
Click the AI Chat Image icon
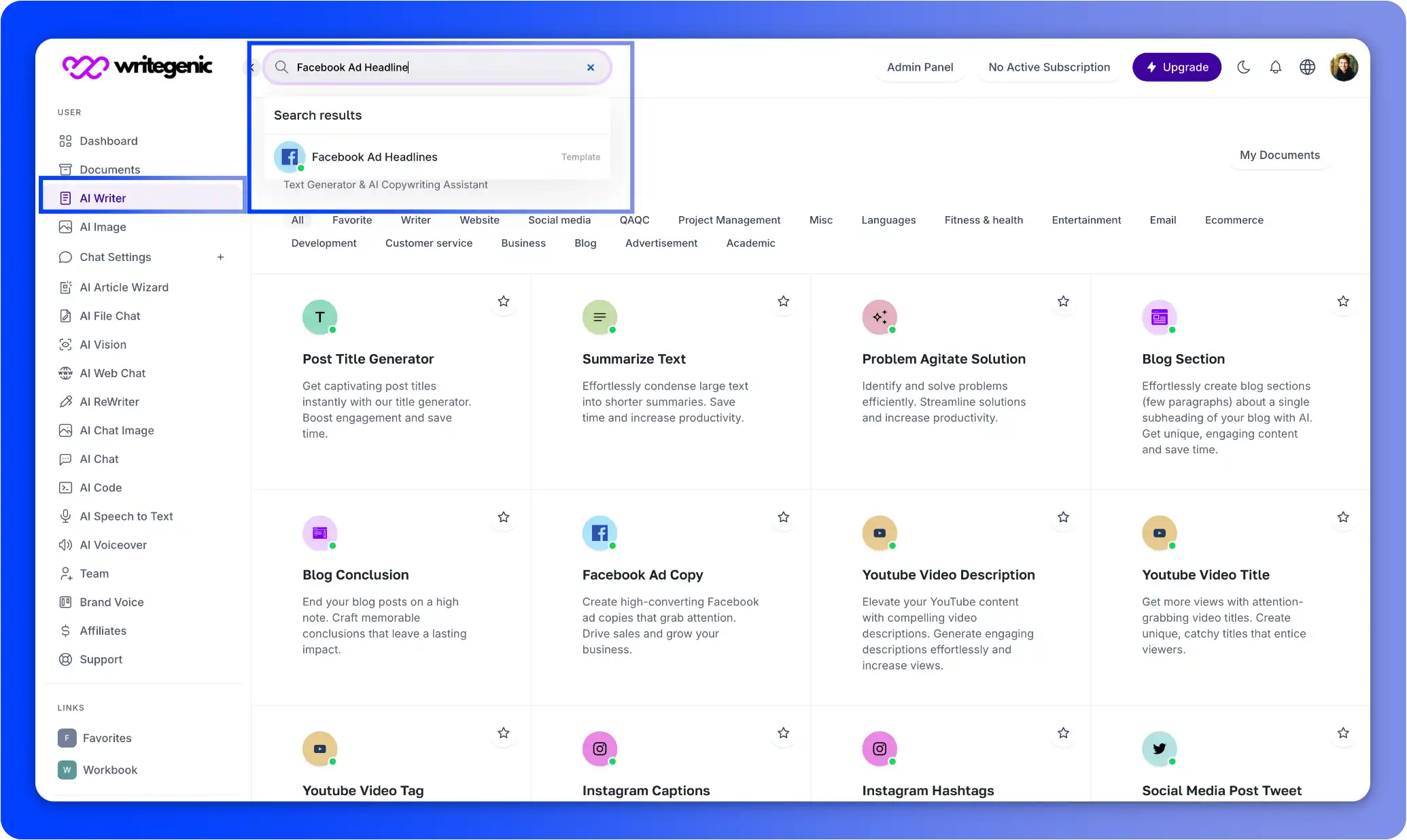[65, 430]
